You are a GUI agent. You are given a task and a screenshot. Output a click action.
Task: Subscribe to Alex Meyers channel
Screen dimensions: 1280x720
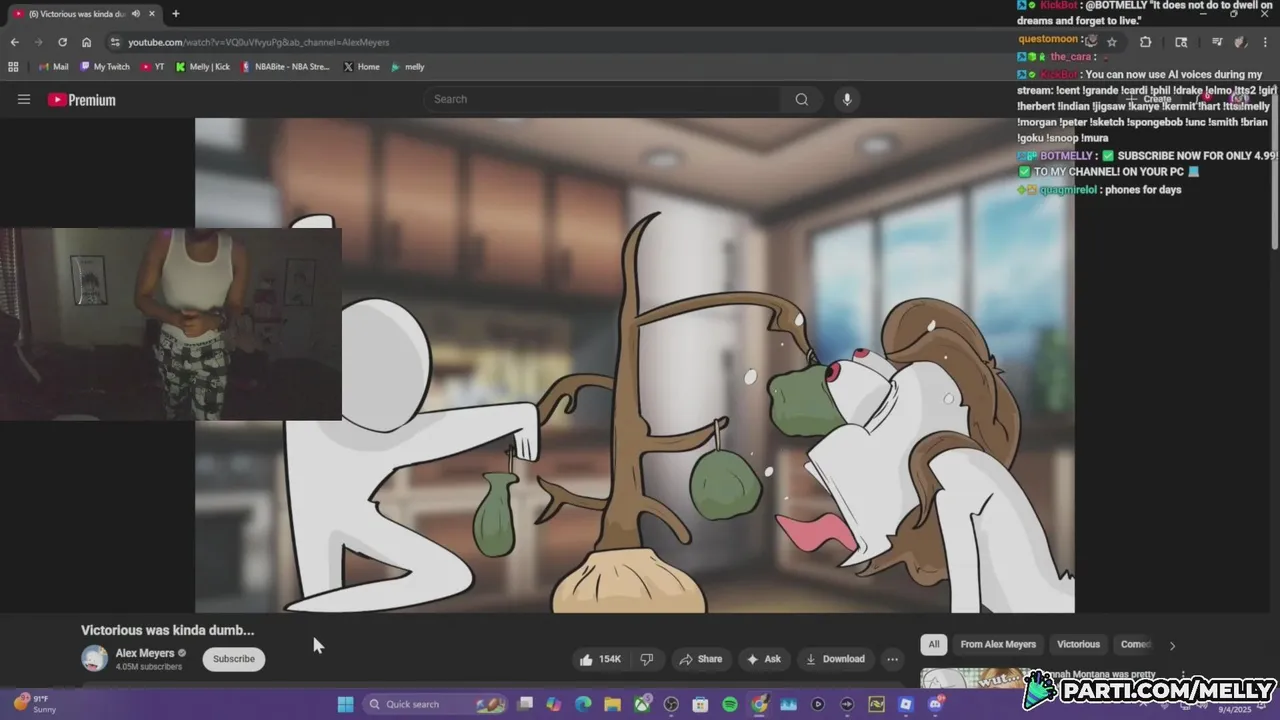(x=233, y=659)
